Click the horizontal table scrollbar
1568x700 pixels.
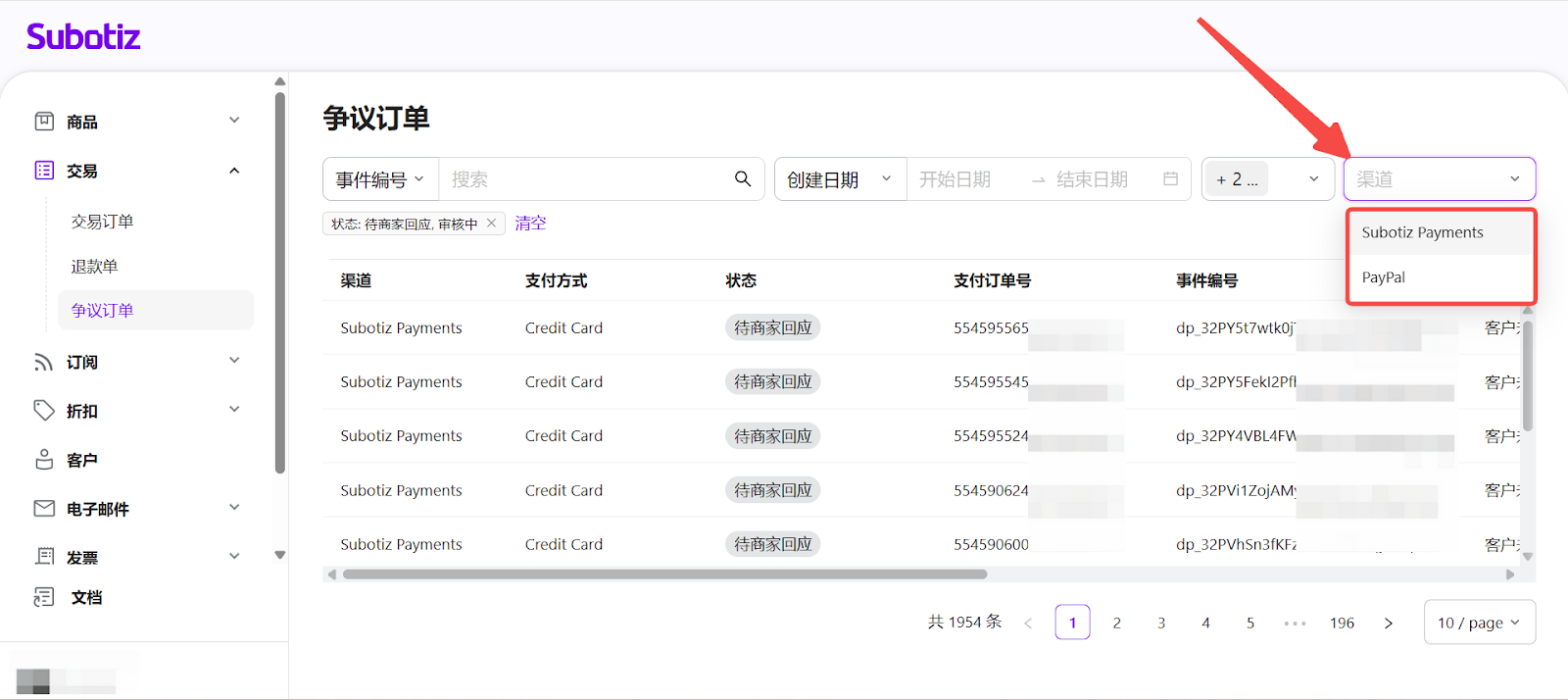click(x=664, y=575)
